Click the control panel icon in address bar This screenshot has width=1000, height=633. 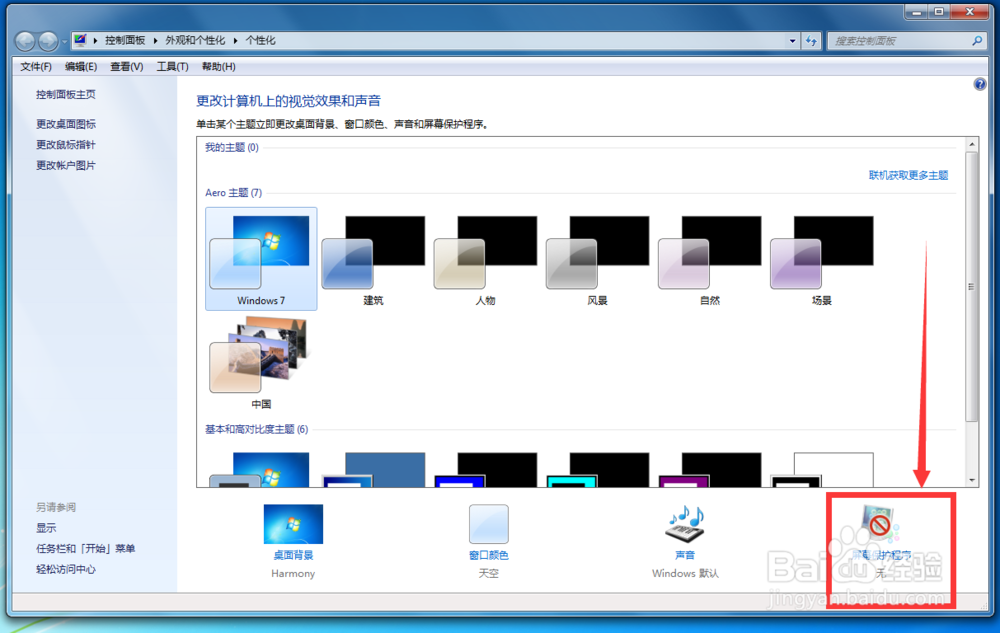click(x=80, y=40)
